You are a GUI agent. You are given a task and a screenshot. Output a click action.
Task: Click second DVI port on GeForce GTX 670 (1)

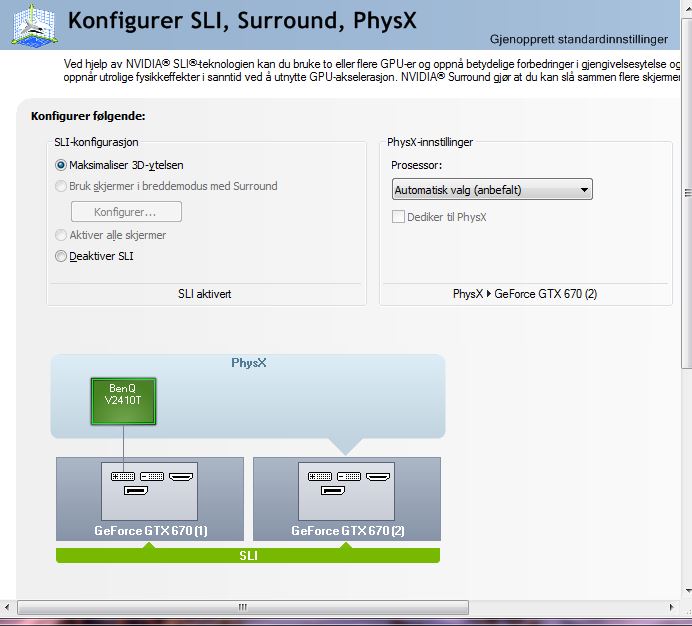coord(152,476)
